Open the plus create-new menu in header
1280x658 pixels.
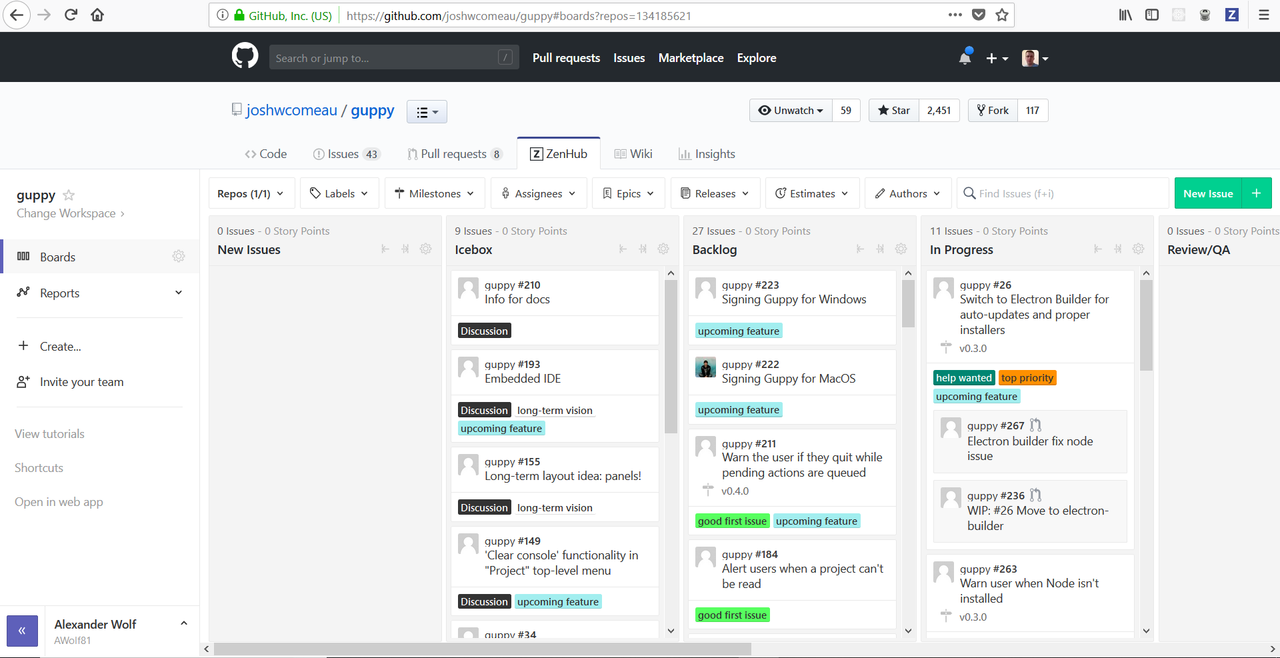click(x=997, y=58)
